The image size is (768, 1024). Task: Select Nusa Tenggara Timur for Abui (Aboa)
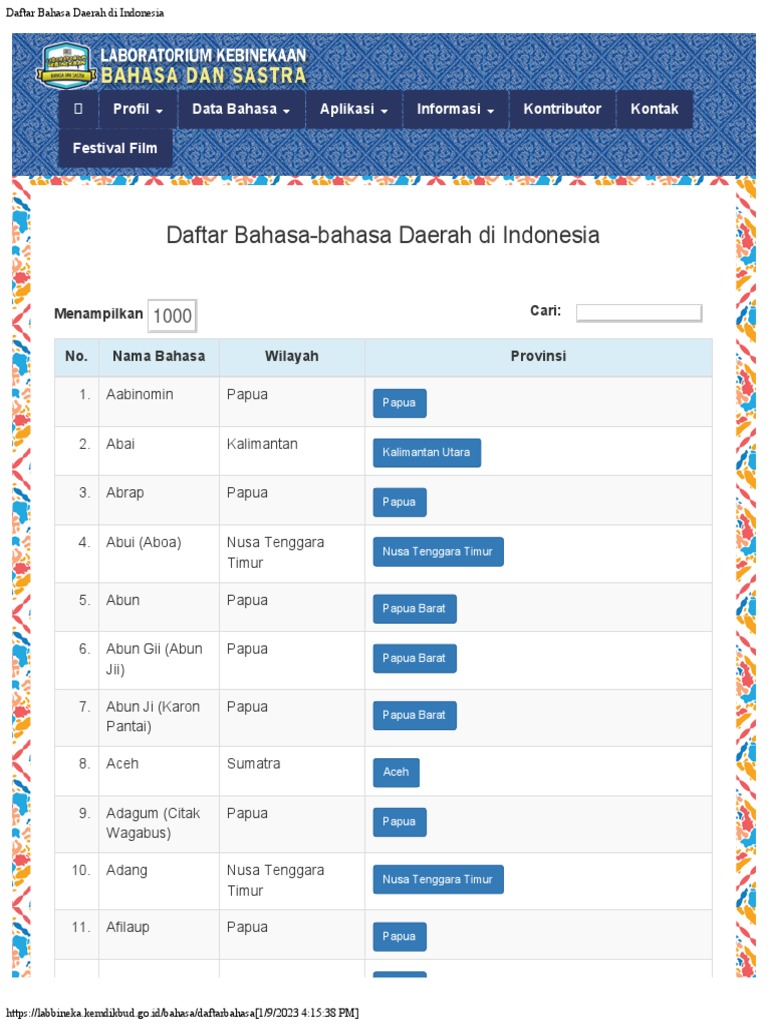[x=437, y=551]
